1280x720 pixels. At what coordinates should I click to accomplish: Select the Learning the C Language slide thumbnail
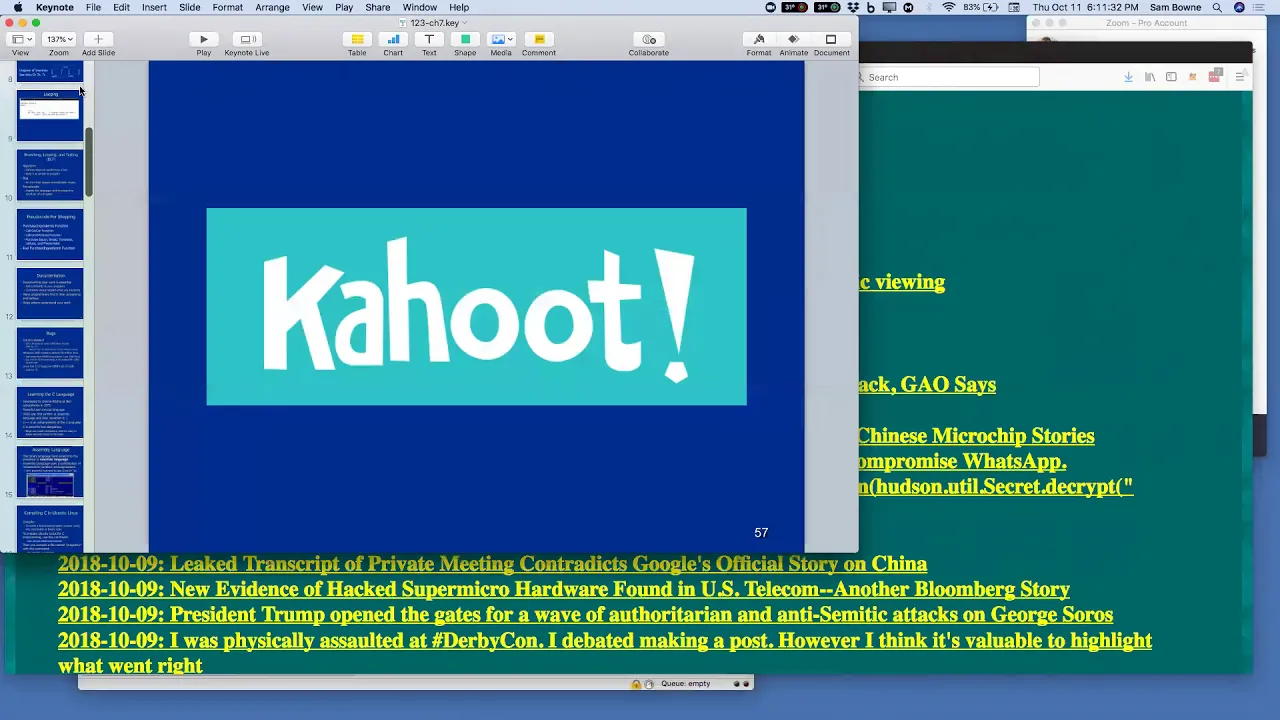pyautogui.click(x=50, y=412)
